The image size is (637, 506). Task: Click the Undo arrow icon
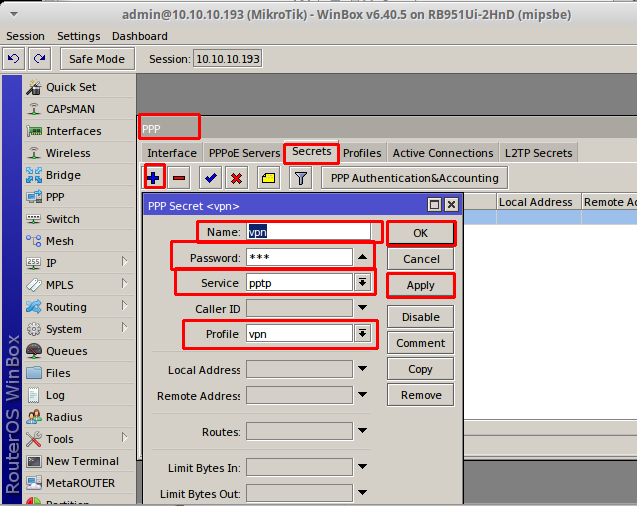[x=13, y=59]
